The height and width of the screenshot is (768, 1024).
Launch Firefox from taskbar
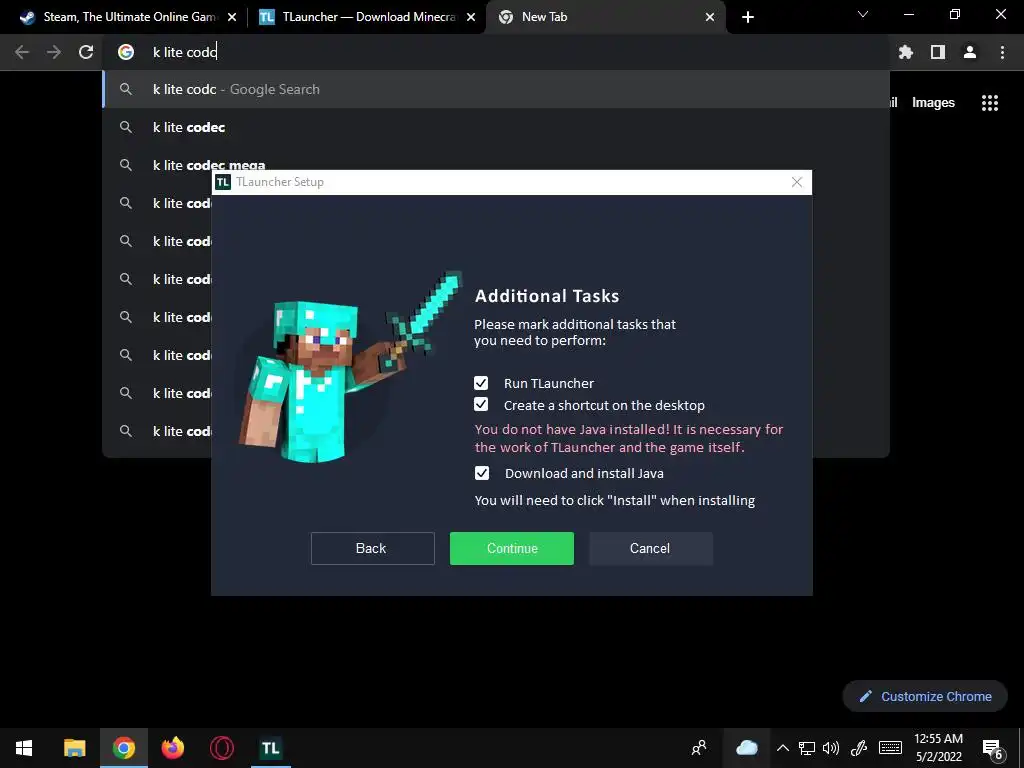172,748
